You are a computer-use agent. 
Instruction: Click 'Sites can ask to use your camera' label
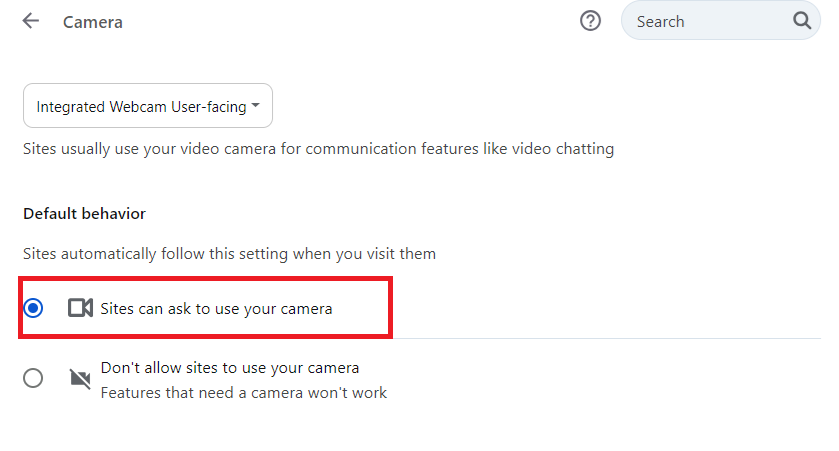point(216,309)
